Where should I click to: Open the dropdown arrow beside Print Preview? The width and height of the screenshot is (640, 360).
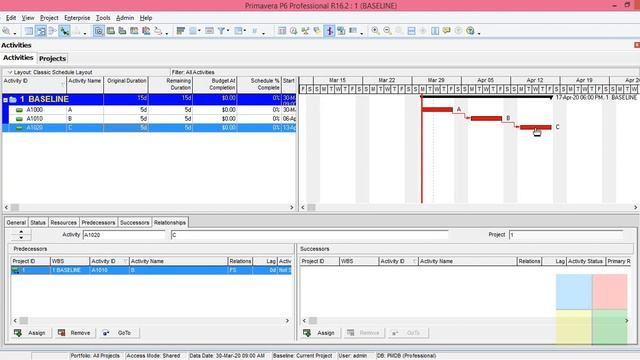click(x=15, y=33)
